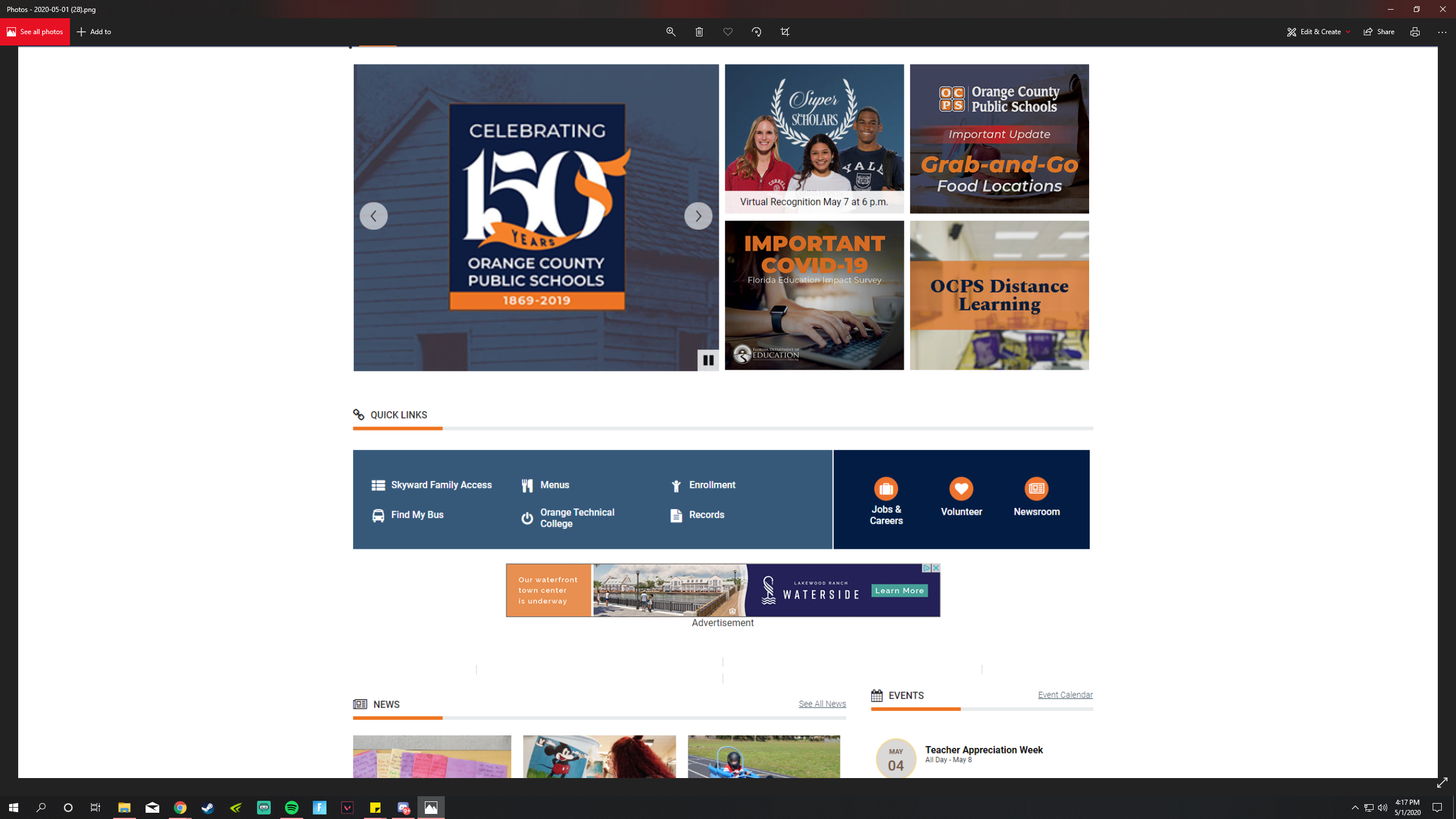Click the Print icon
Screen dimensions: 1456x819
[x=1414, y=32]
